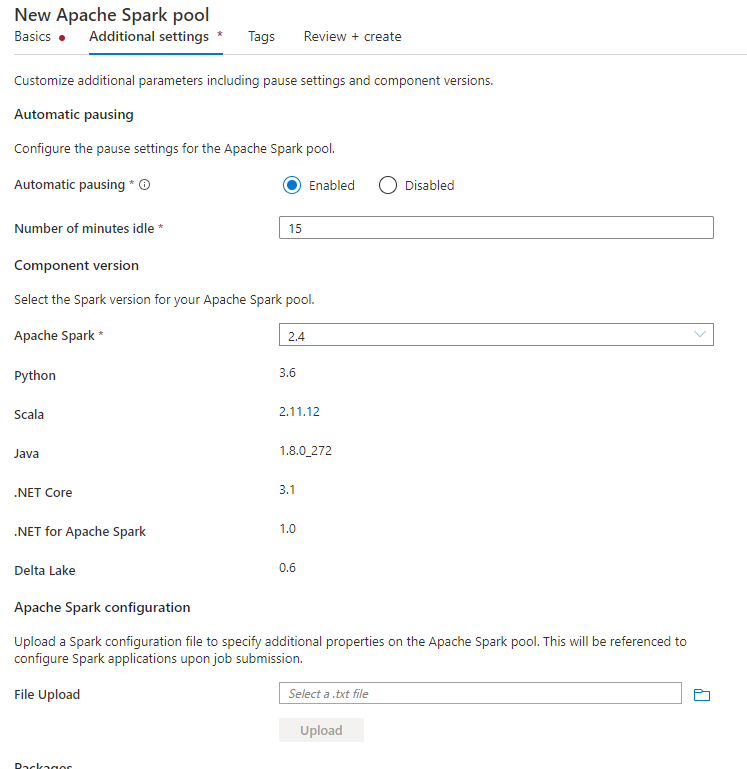Click the Scala version 2.11.12 text
Viewport: 747px width, 769px height.
point(299,411)
